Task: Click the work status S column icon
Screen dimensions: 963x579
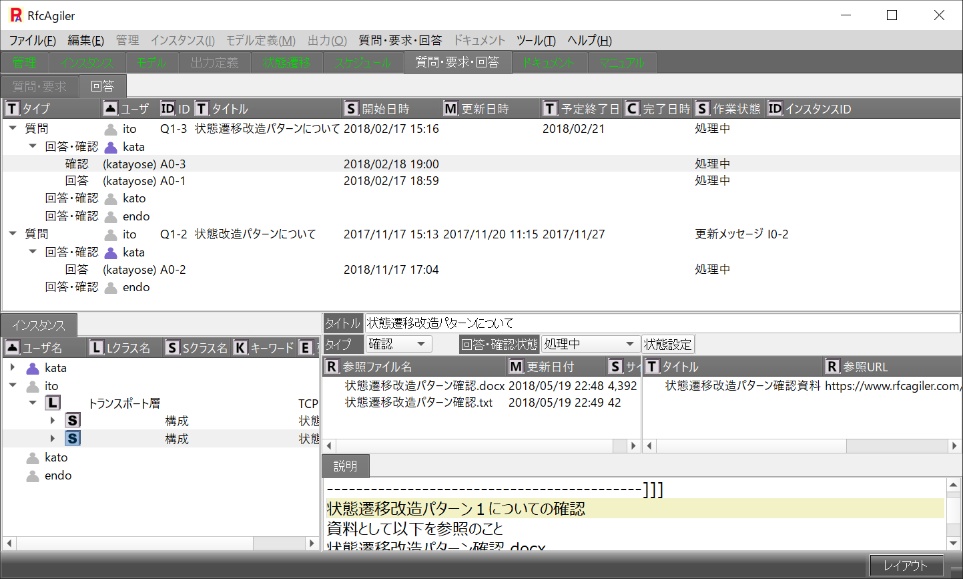Action: point(703,109)
